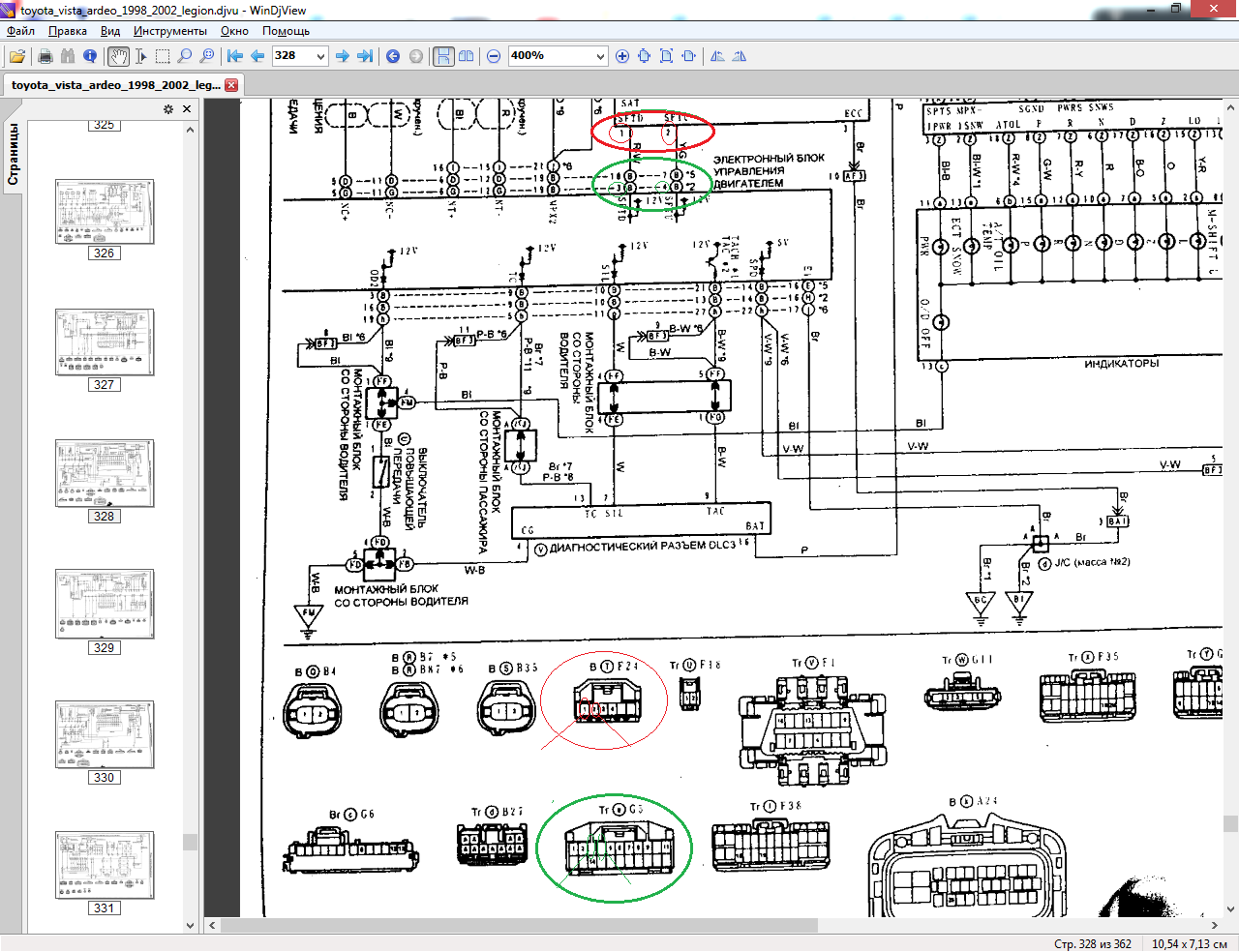Open the page number dropdown

tap(320, 56)
